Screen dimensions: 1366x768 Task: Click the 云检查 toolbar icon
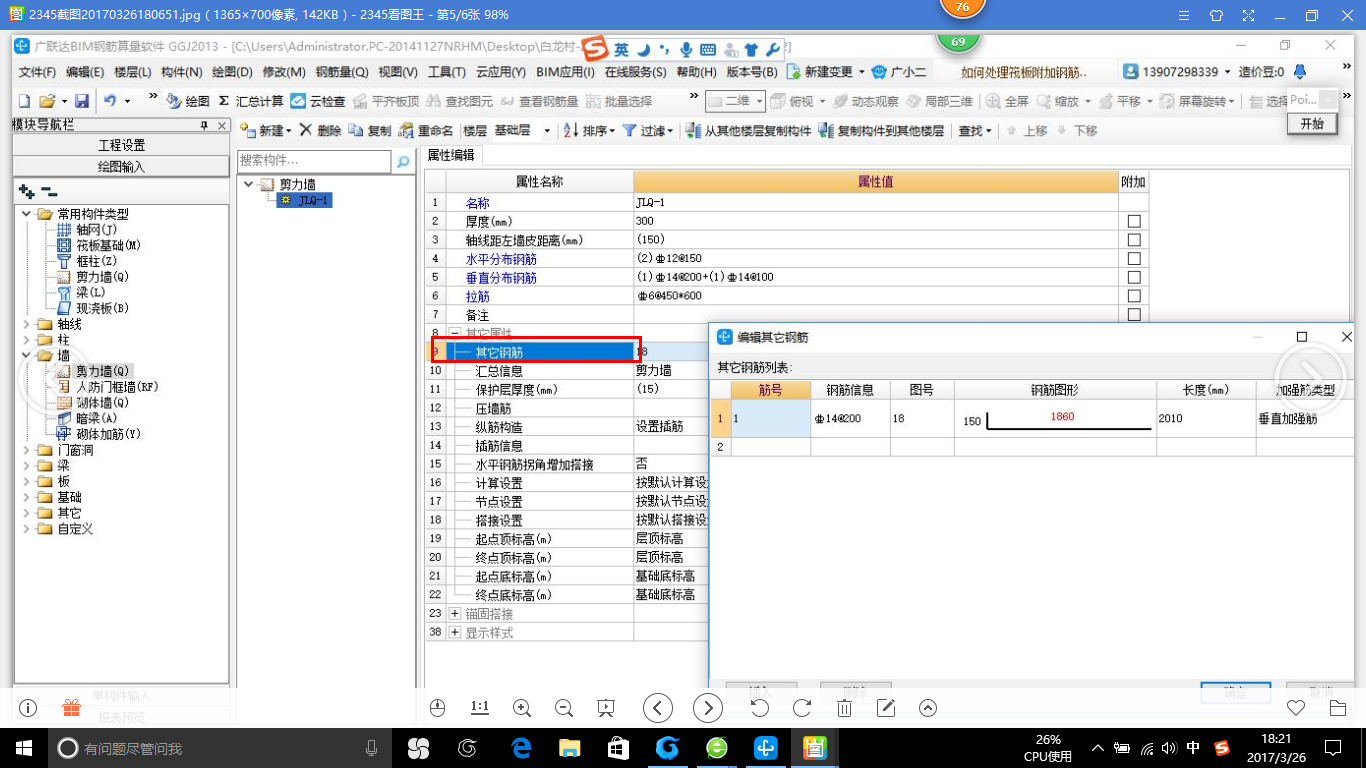(x=318, y=101)
